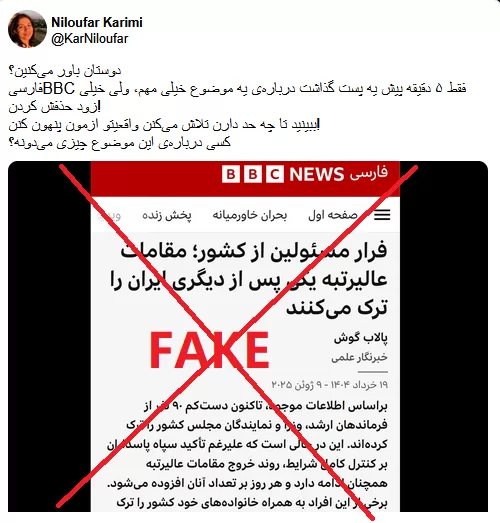Select the پخش زنده tab
The width and height of the screenshot is (500, 523).
167,215
